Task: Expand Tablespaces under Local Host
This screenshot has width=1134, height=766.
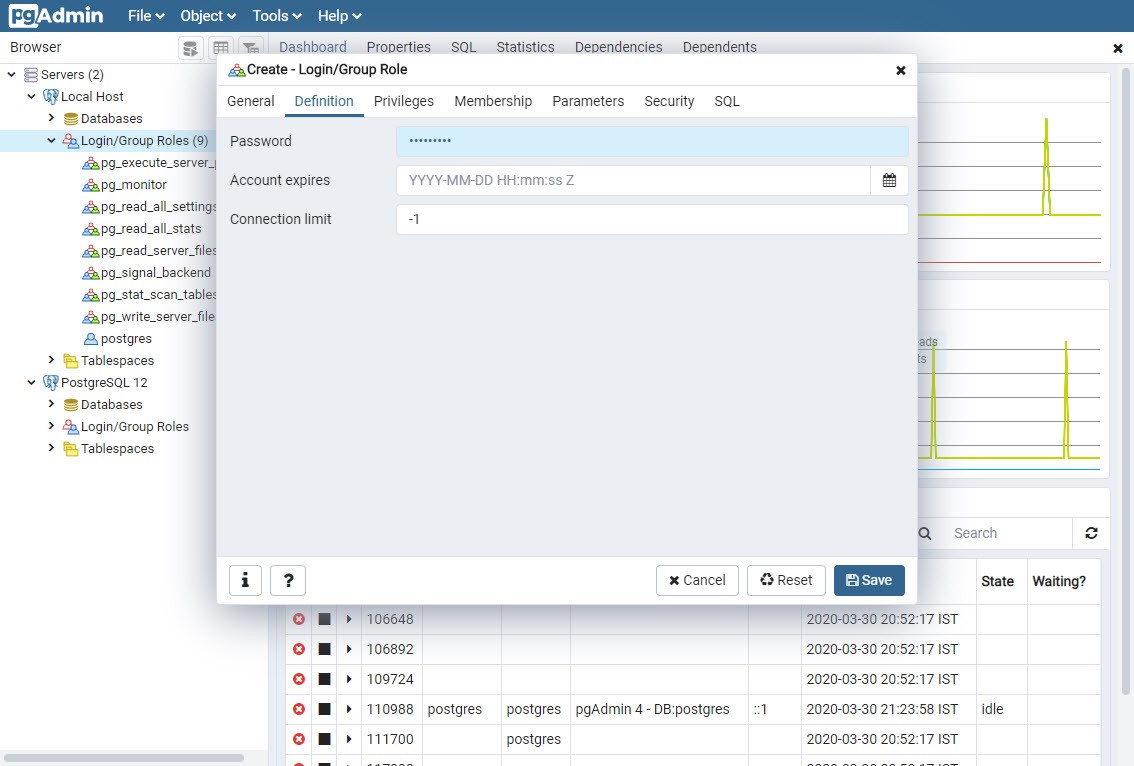Action: point(51,359)
